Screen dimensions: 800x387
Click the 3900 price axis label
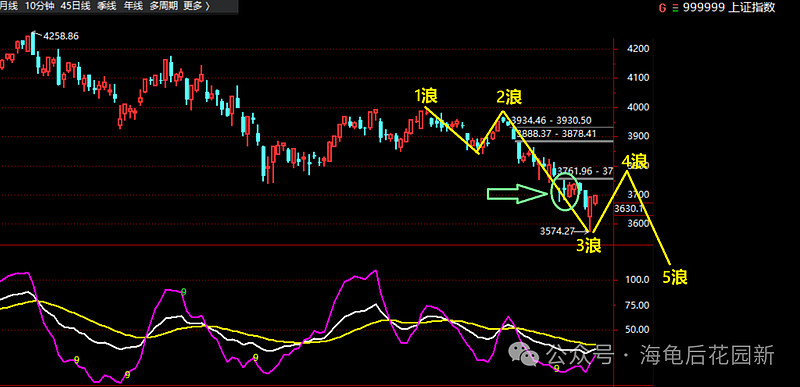[x=638, y=137]
